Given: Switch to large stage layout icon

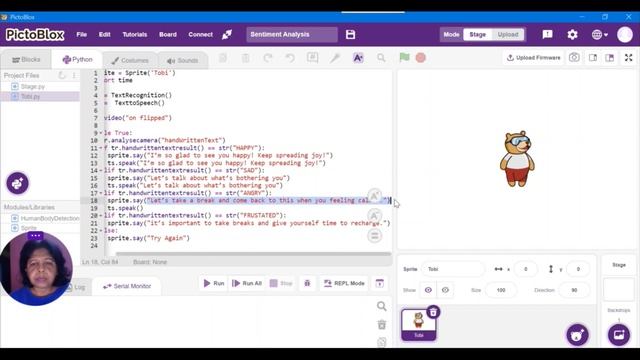Looking at the screenshot, I should 610,58.
